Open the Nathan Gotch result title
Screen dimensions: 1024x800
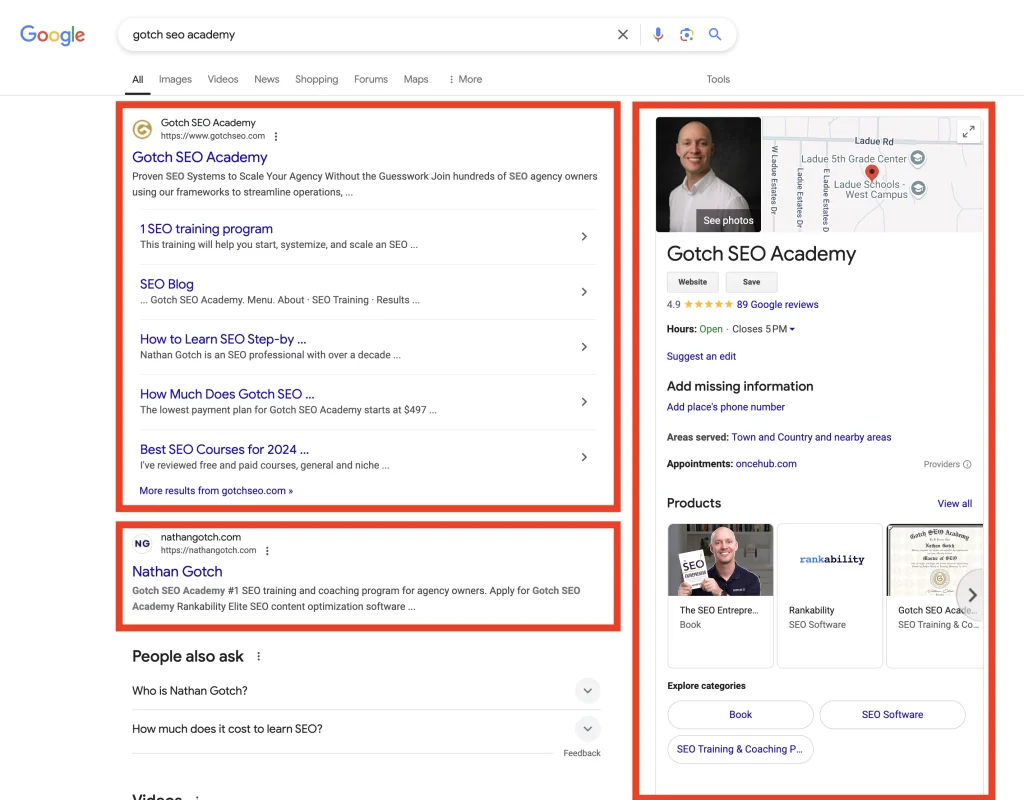[x=177, y=571]
